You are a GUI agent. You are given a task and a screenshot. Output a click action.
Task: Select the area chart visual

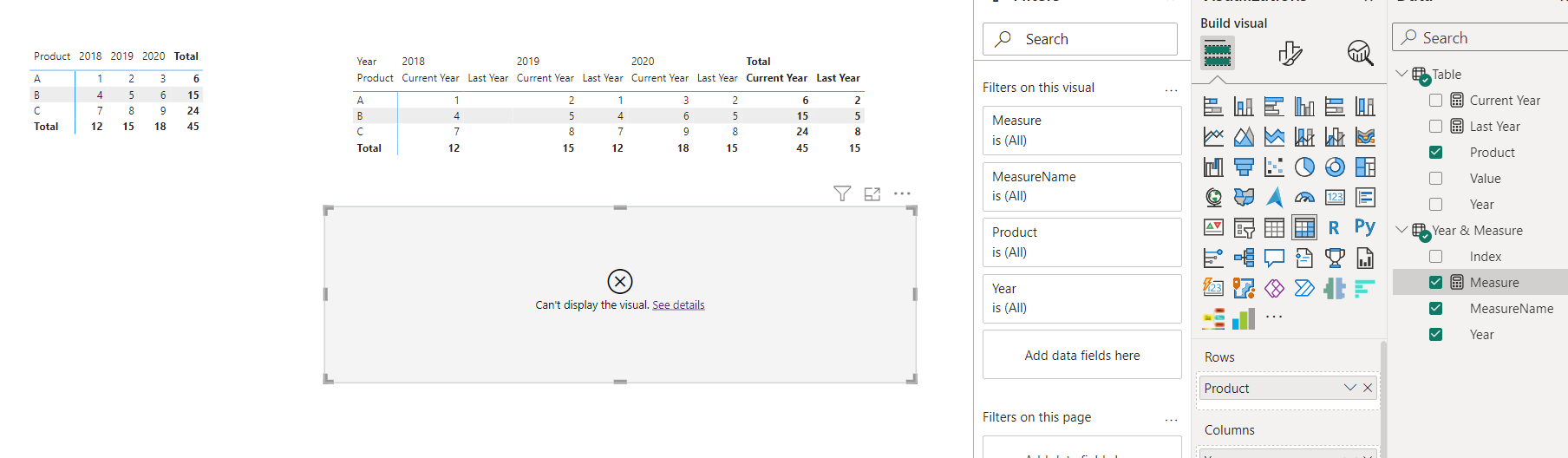[x=1244, y=137]
